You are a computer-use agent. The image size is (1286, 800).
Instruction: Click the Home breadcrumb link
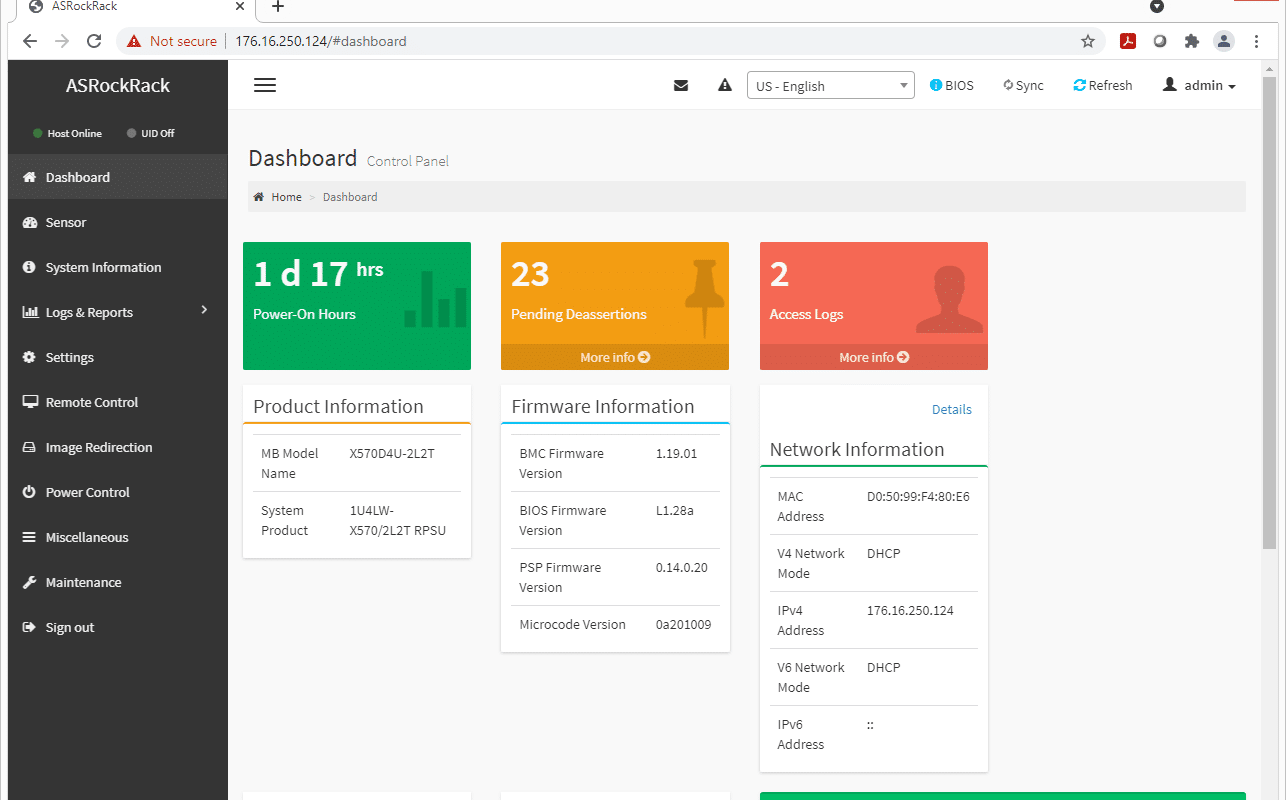286,197
